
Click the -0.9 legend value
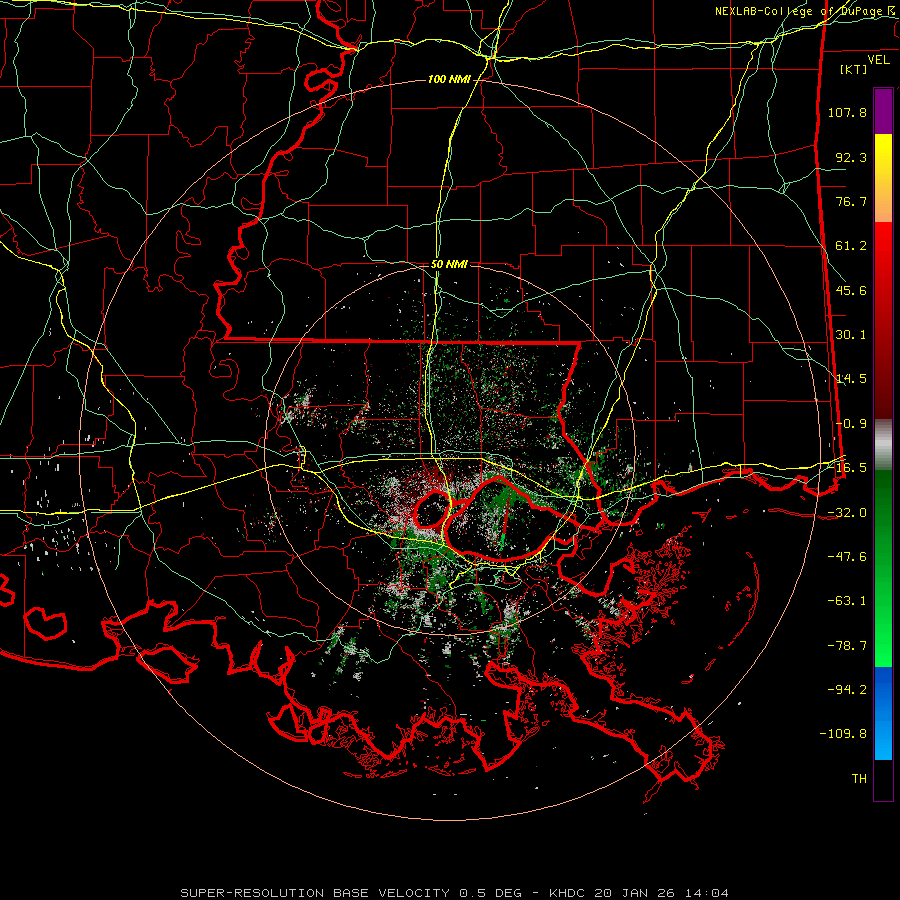click(851, 424)
